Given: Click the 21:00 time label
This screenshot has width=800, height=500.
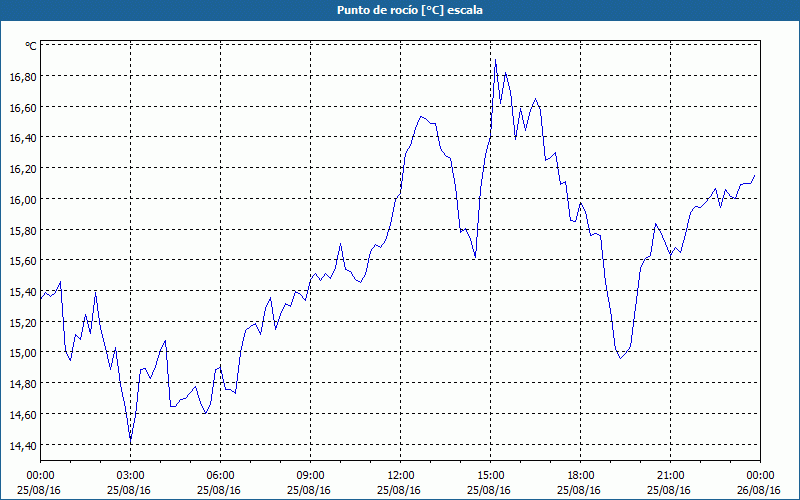Looking at the screenshot, I should tap(670, 476).
